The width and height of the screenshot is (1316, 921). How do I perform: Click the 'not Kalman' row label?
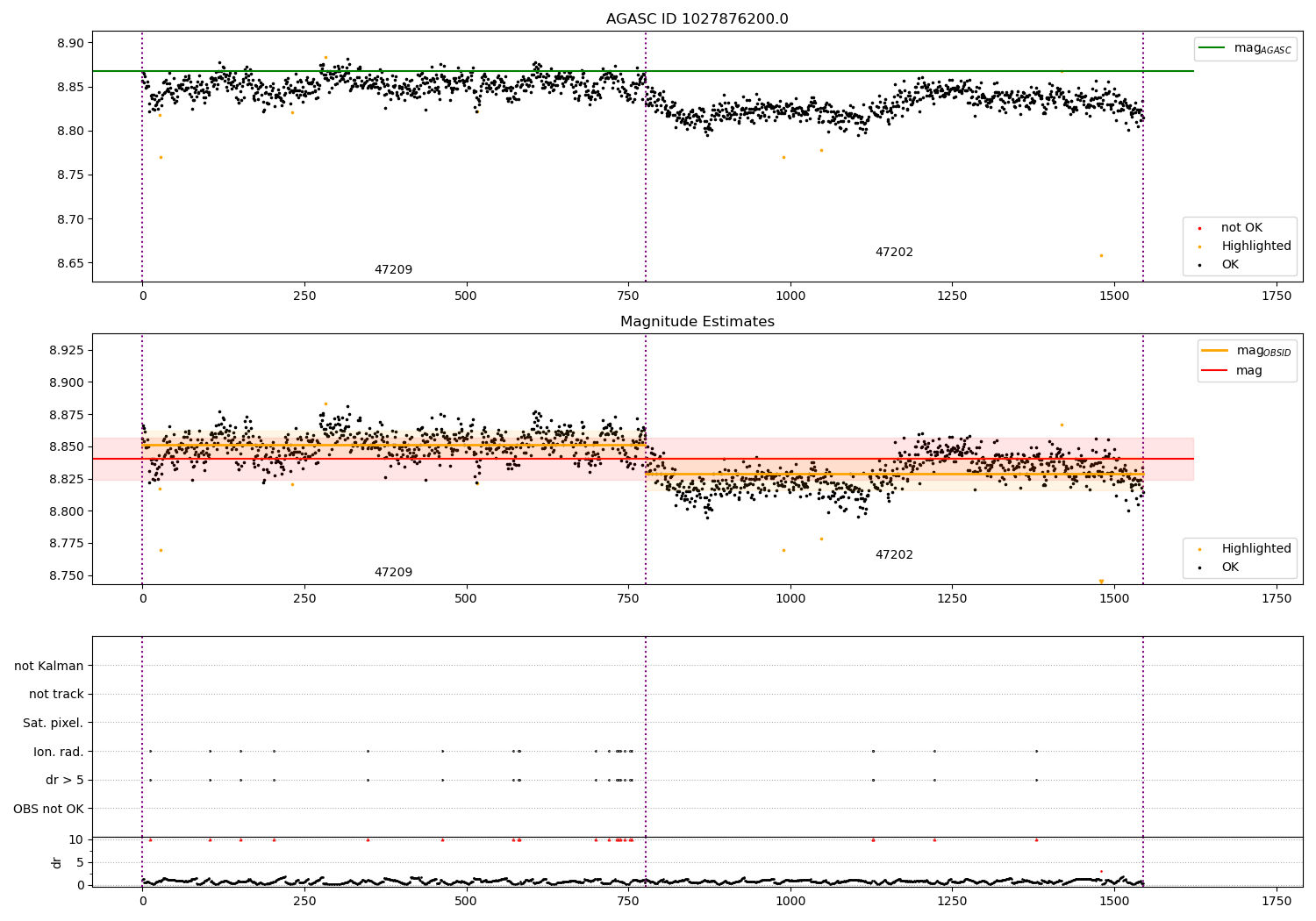click(49, 667)
